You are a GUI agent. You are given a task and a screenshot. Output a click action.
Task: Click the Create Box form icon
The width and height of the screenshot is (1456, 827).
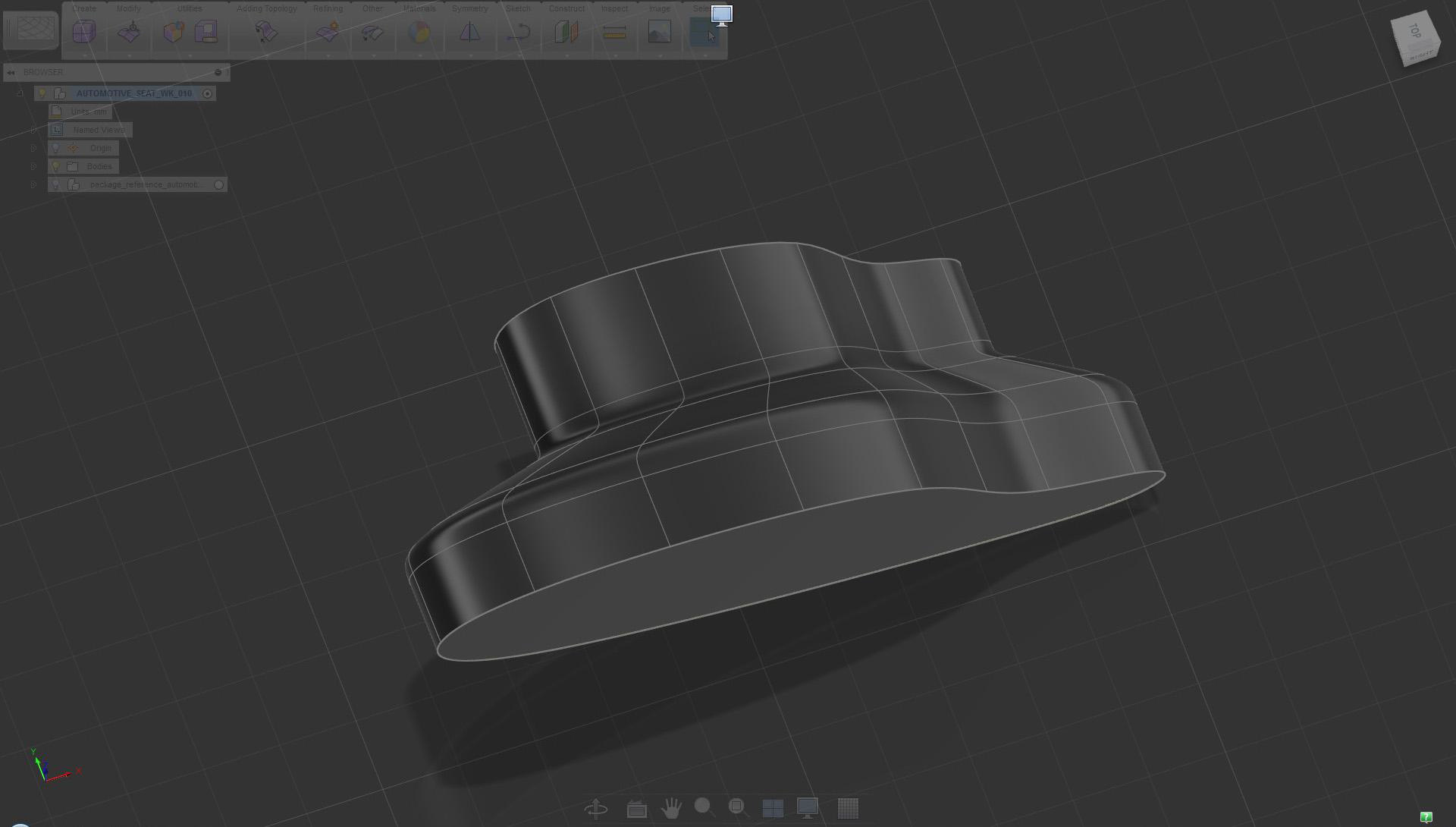(84, 32)
